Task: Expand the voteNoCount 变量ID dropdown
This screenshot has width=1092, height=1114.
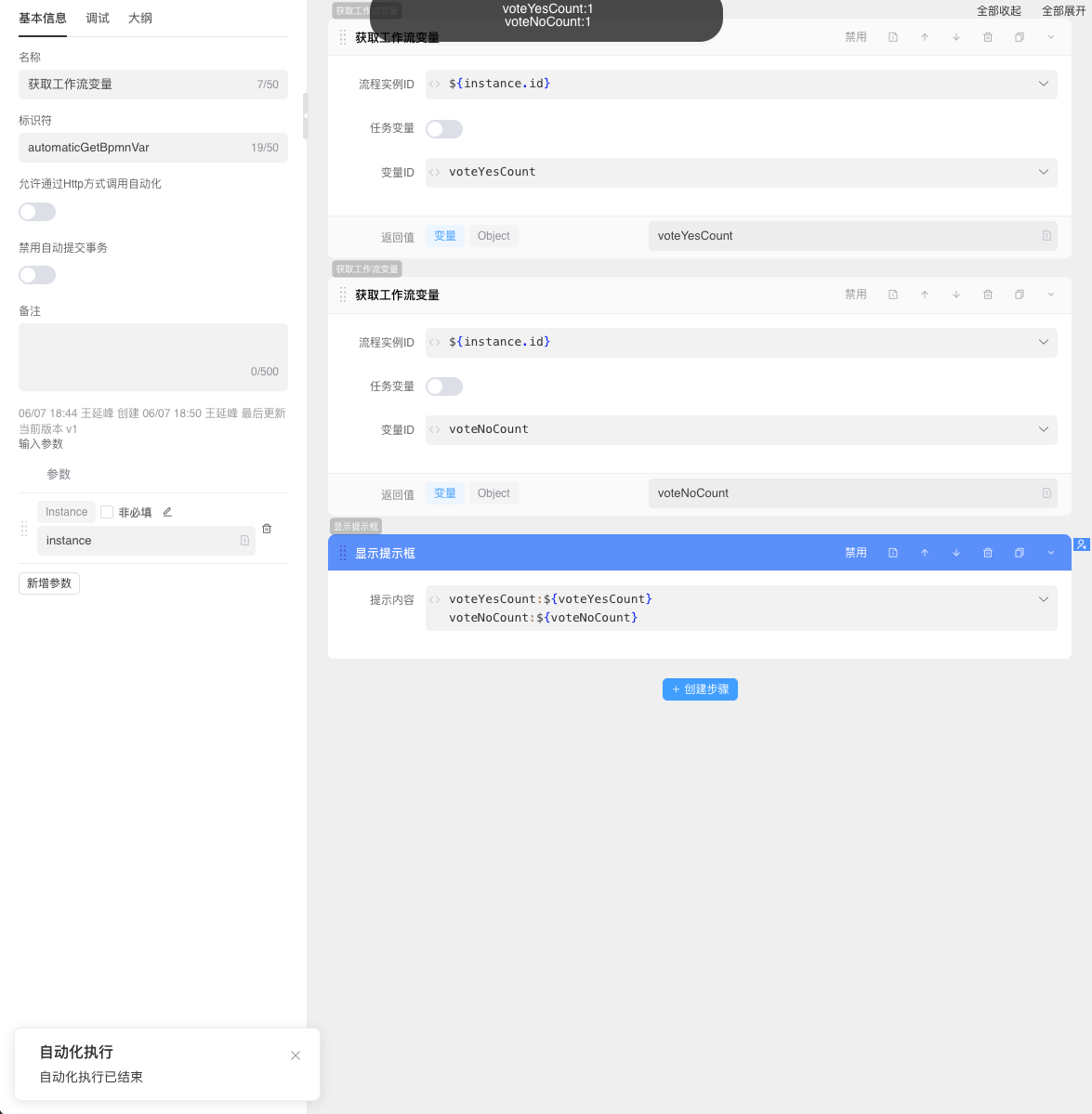Action: [x=1043, y=429]
